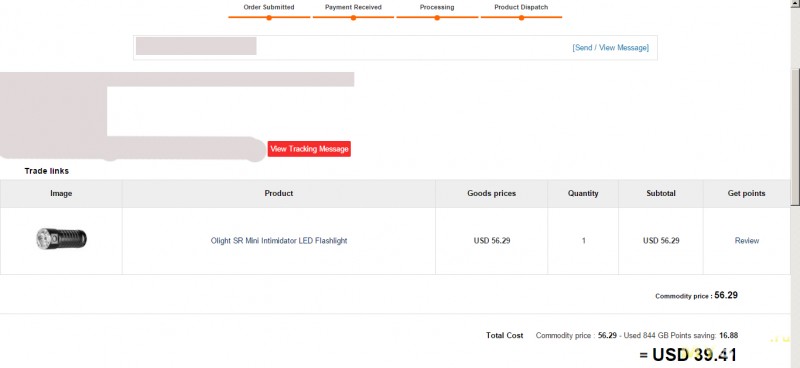Click the Order Submitted step label

click(269, 7)
